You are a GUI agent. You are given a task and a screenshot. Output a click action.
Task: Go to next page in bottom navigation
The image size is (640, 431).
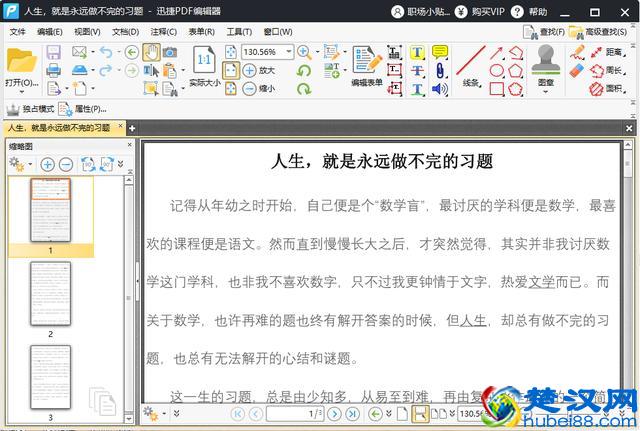coord(334,414)
